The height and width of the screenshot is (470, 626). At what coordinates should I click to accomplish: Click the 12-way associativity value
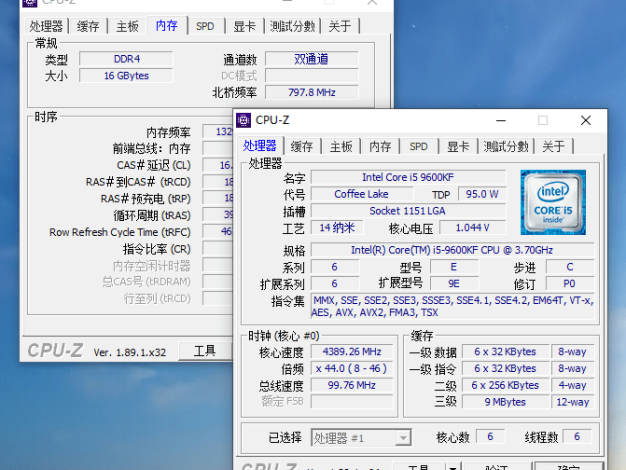coord(573,402)
